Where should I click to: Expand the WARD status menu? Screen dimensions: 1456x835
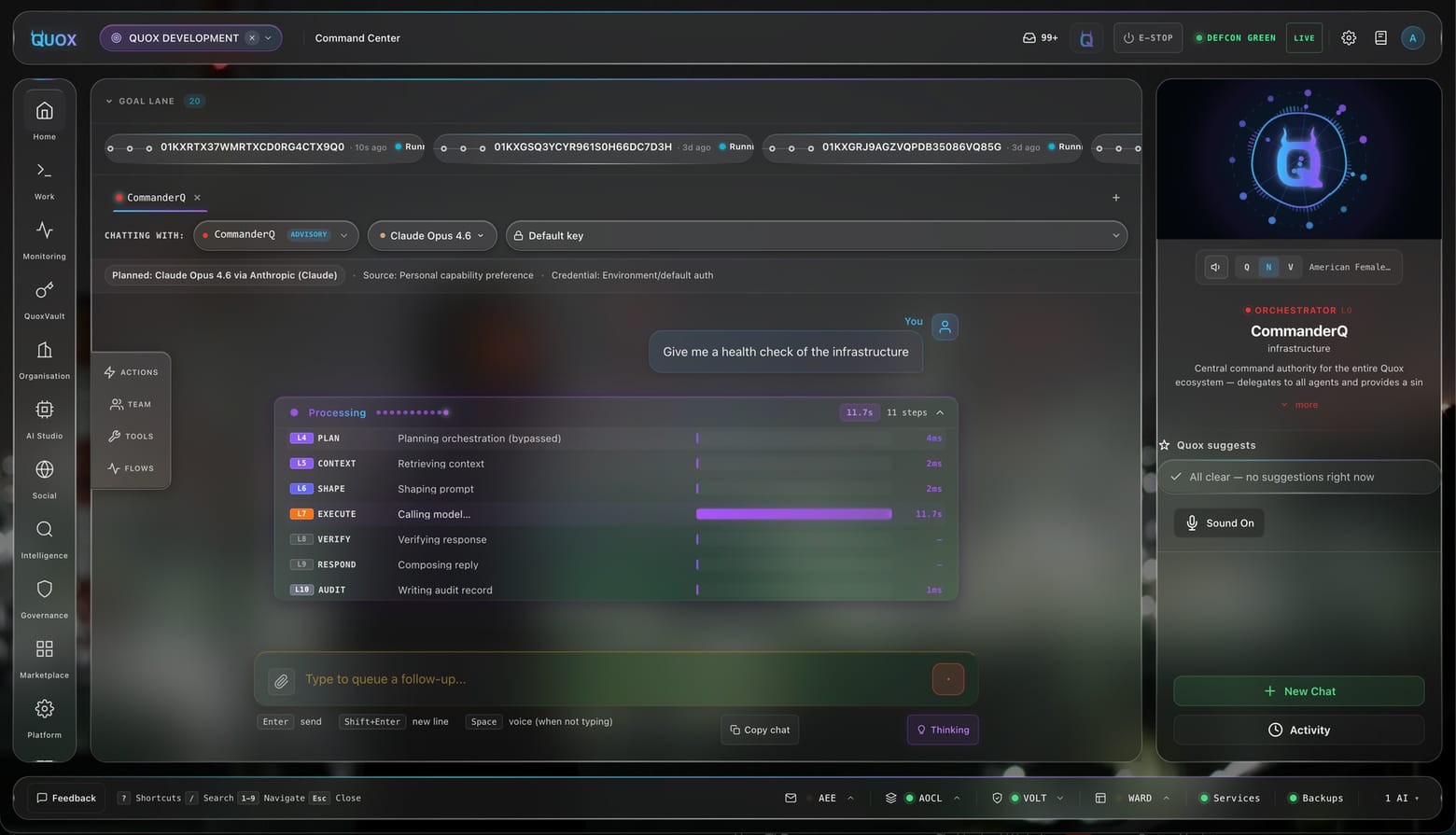point(1166,799)
